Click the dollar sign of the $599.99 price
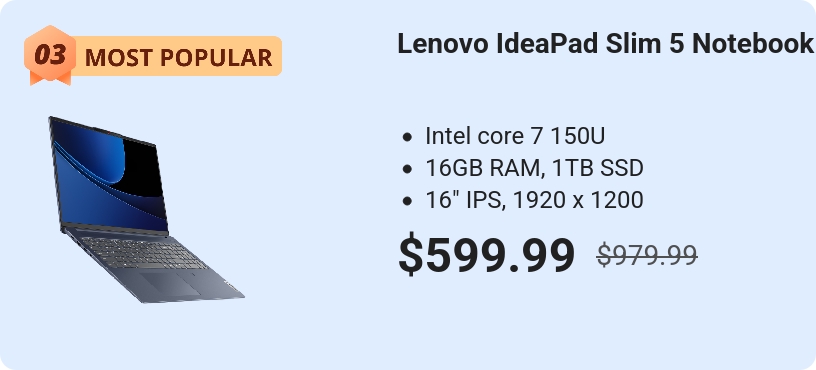 click(x=411, y=254)
